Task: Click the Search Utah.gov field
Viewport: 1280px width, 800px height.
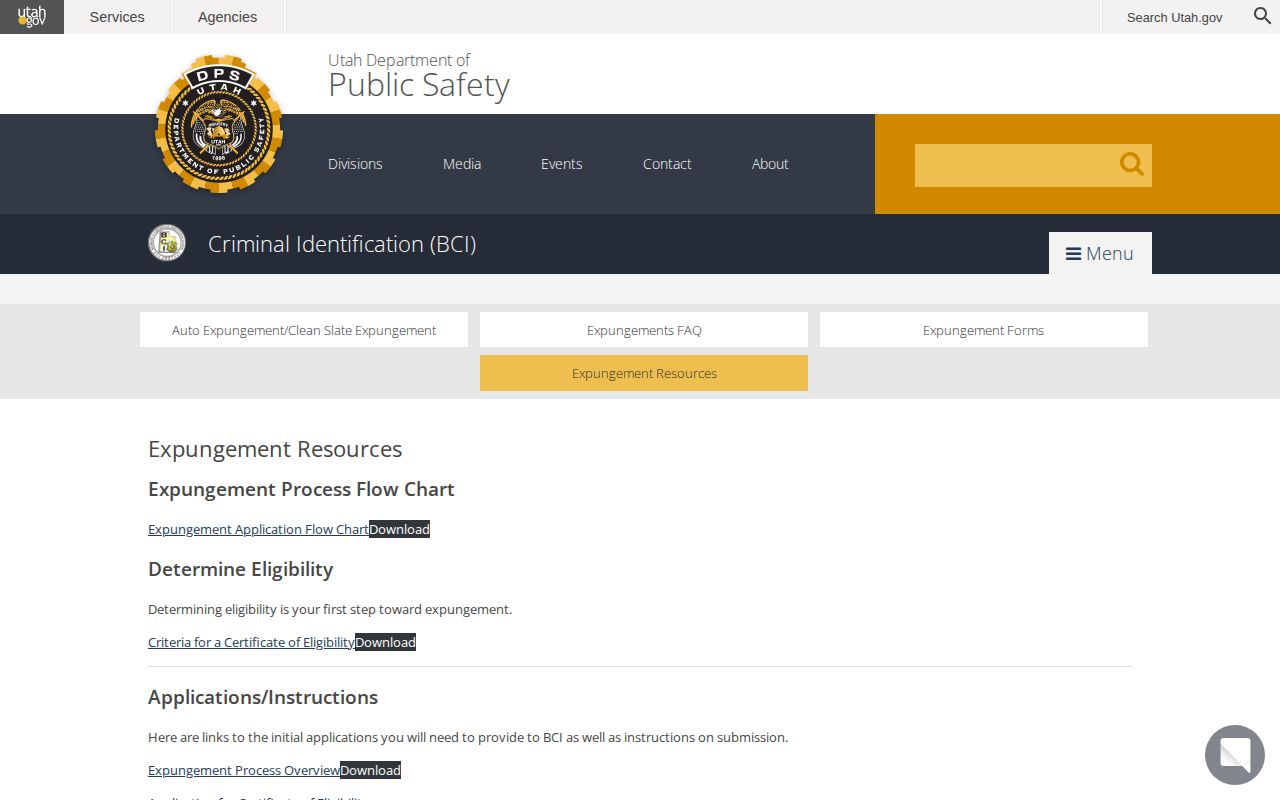Action: [x=1174, y=17]
